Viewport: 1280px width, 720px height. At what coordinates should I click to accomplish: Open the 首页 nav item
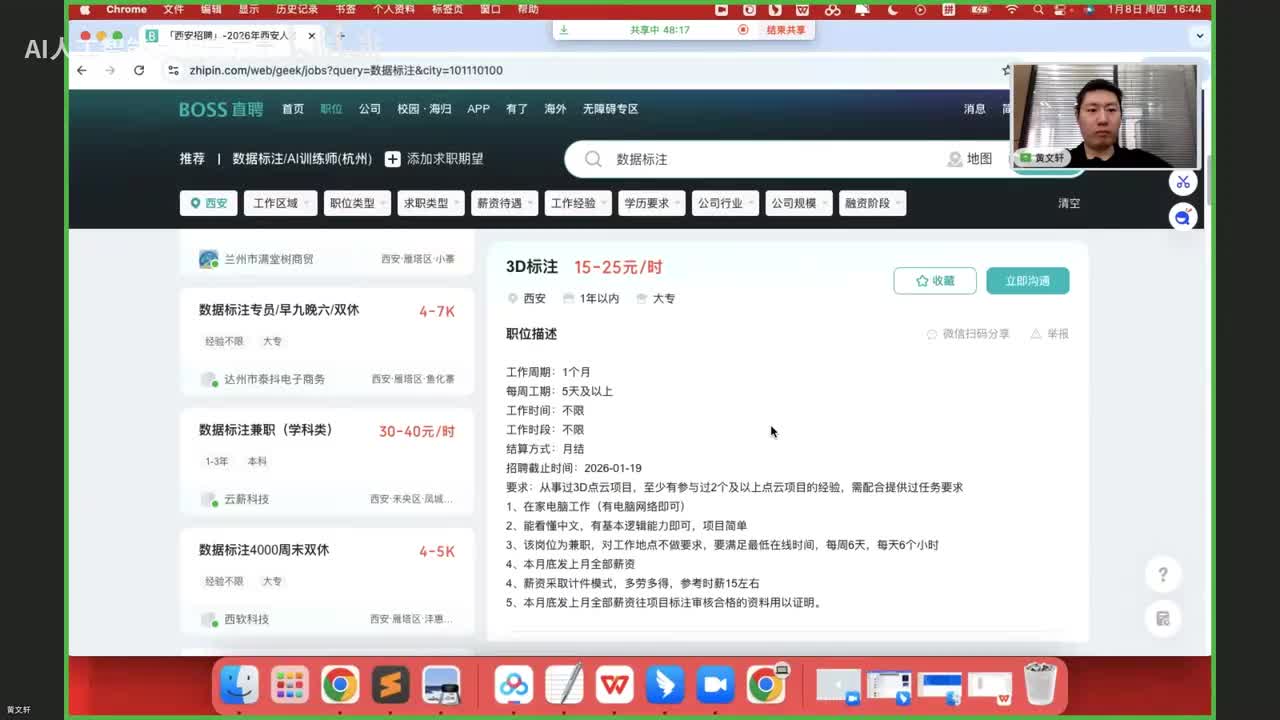coord(293,109)
